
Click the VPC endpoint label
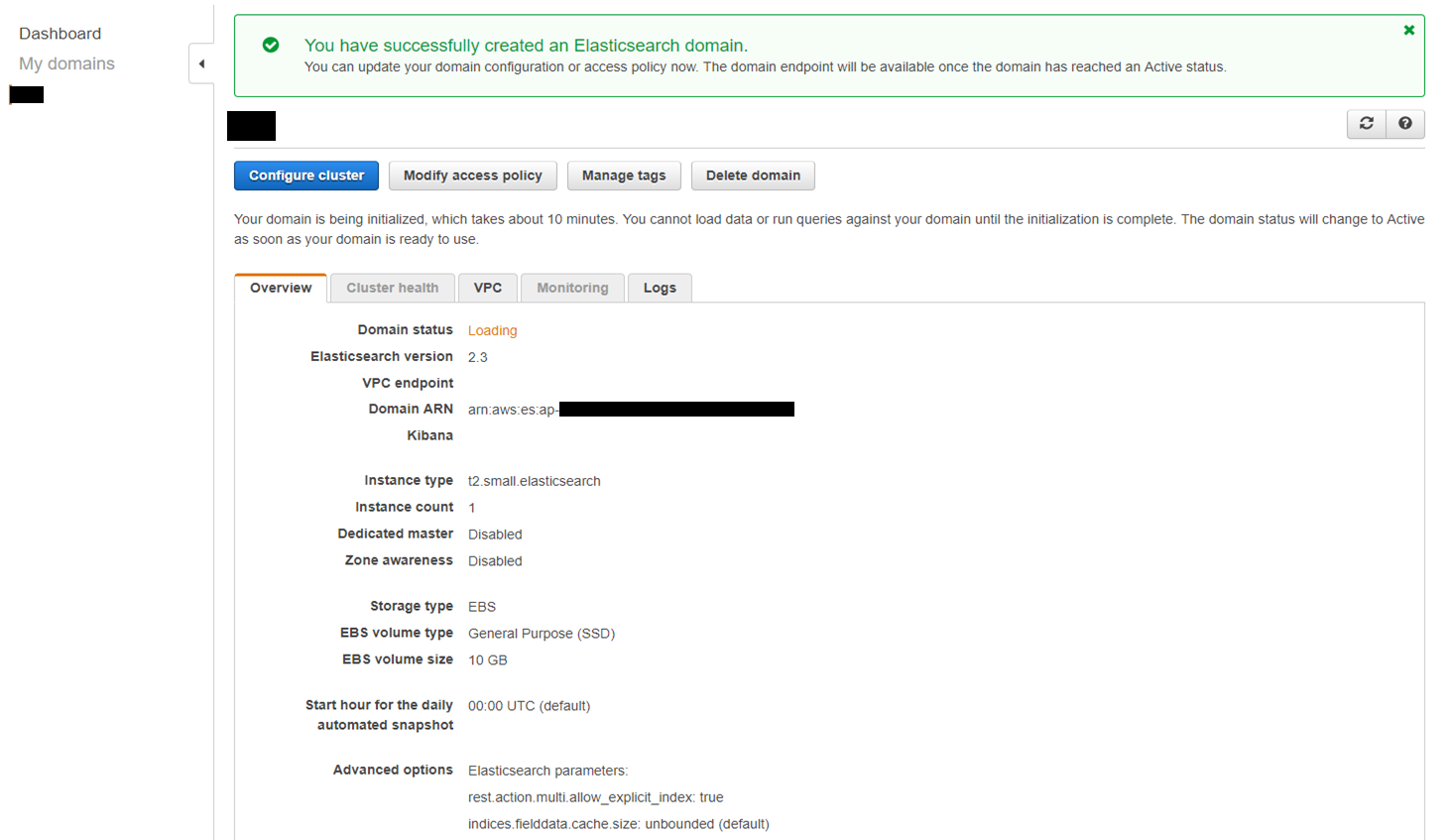(x=408, y=383)
